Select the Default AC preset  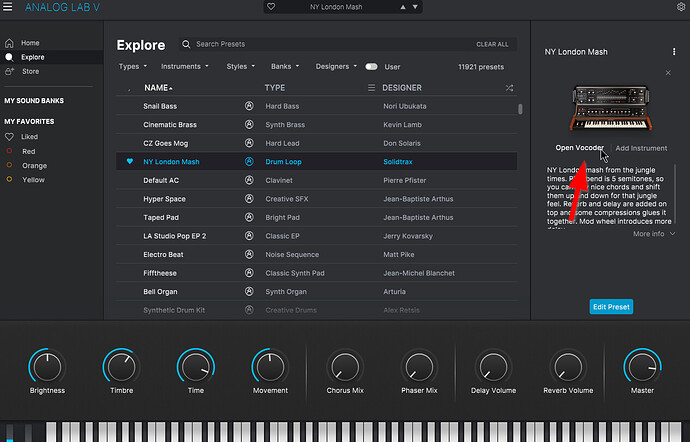pyautogui.click(x=316, y=180)
